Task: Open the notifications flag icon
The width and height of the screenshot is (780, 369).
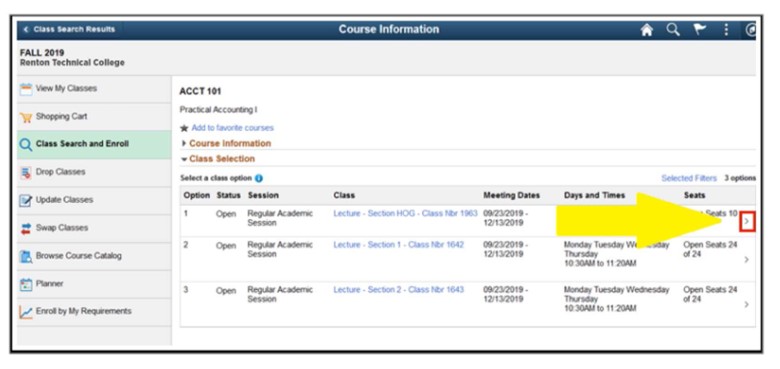Action: (700, 30)
